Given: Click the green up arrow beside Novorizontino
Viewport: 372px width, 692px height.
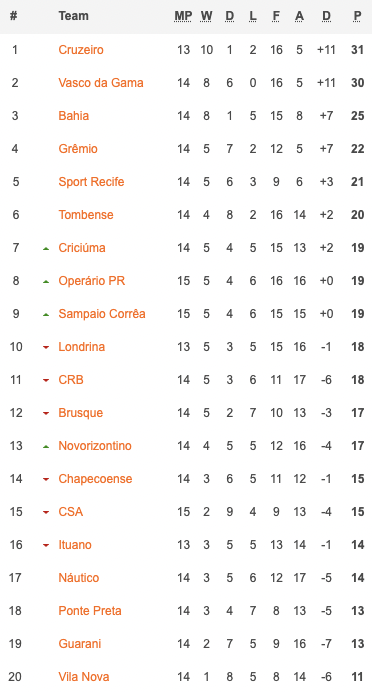Looking at the screenshot, I should pyautogui.click(x=45, y=447).
